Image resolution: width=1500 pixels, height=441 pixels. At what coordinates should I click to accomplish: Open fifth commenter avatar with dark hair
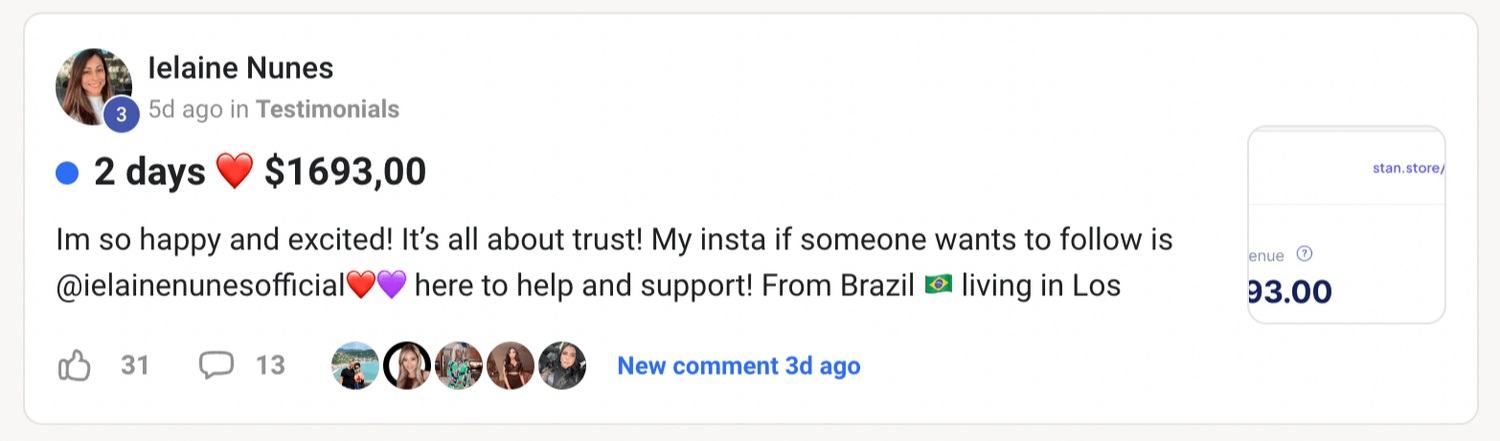click(562, 366)
